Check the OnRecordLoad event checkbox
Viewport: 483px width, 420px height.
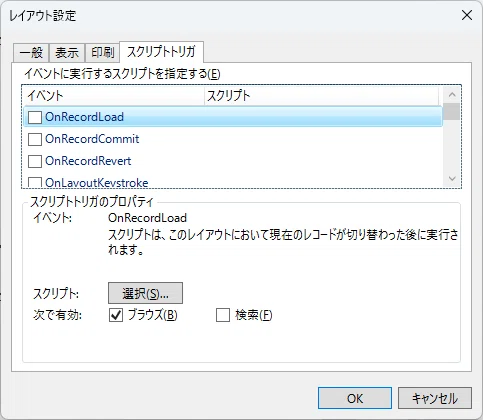click(x=35, y=117)
